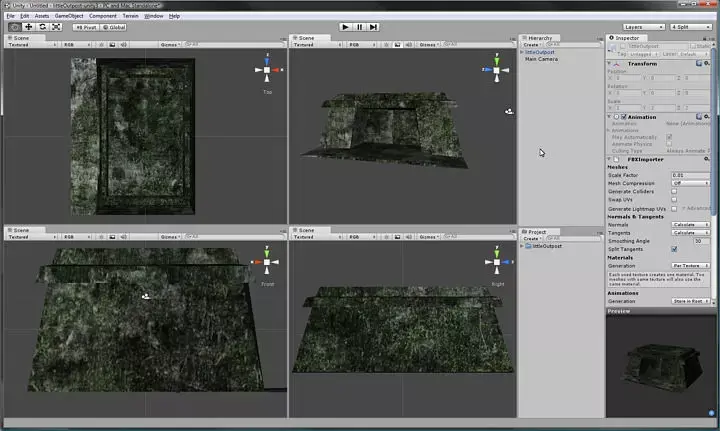Toggle game overlay icon in the Right view

[398, 237]
